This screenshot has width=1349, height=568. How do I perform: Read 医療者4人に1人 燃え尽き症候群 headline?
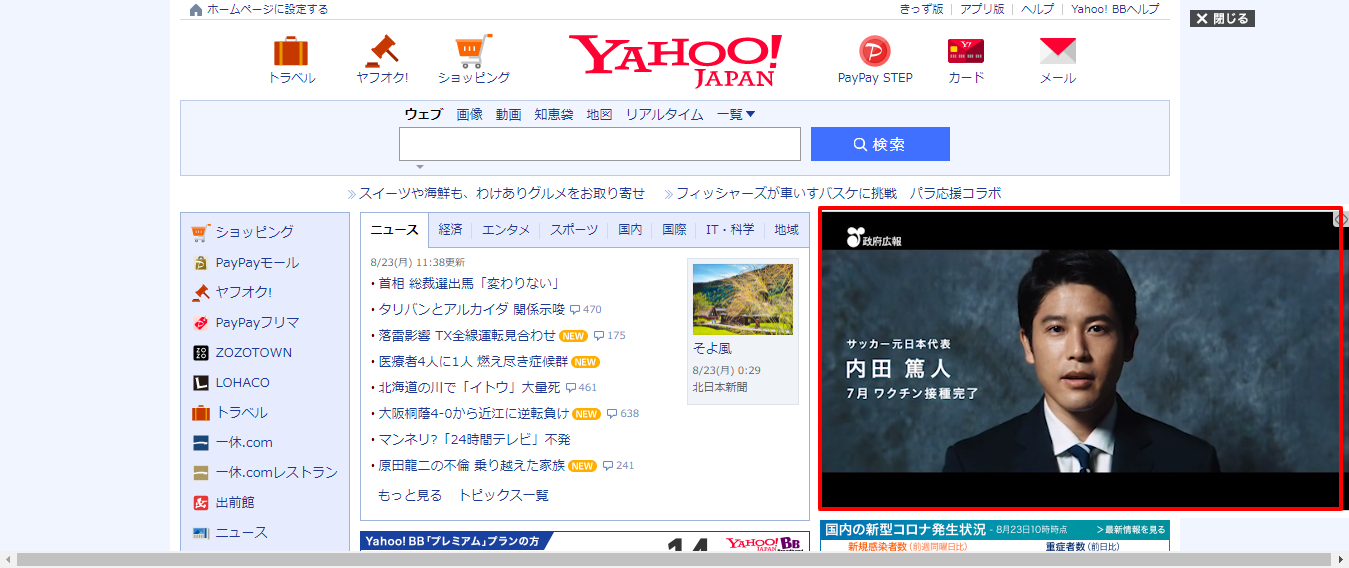[473, 362]
